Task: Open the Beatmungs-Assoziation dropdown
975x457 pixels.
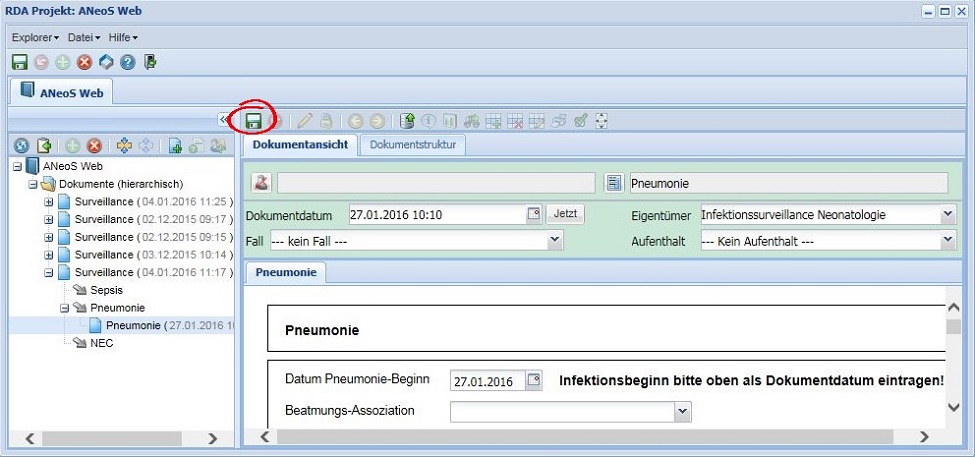Action: click(x=682, y=410)
